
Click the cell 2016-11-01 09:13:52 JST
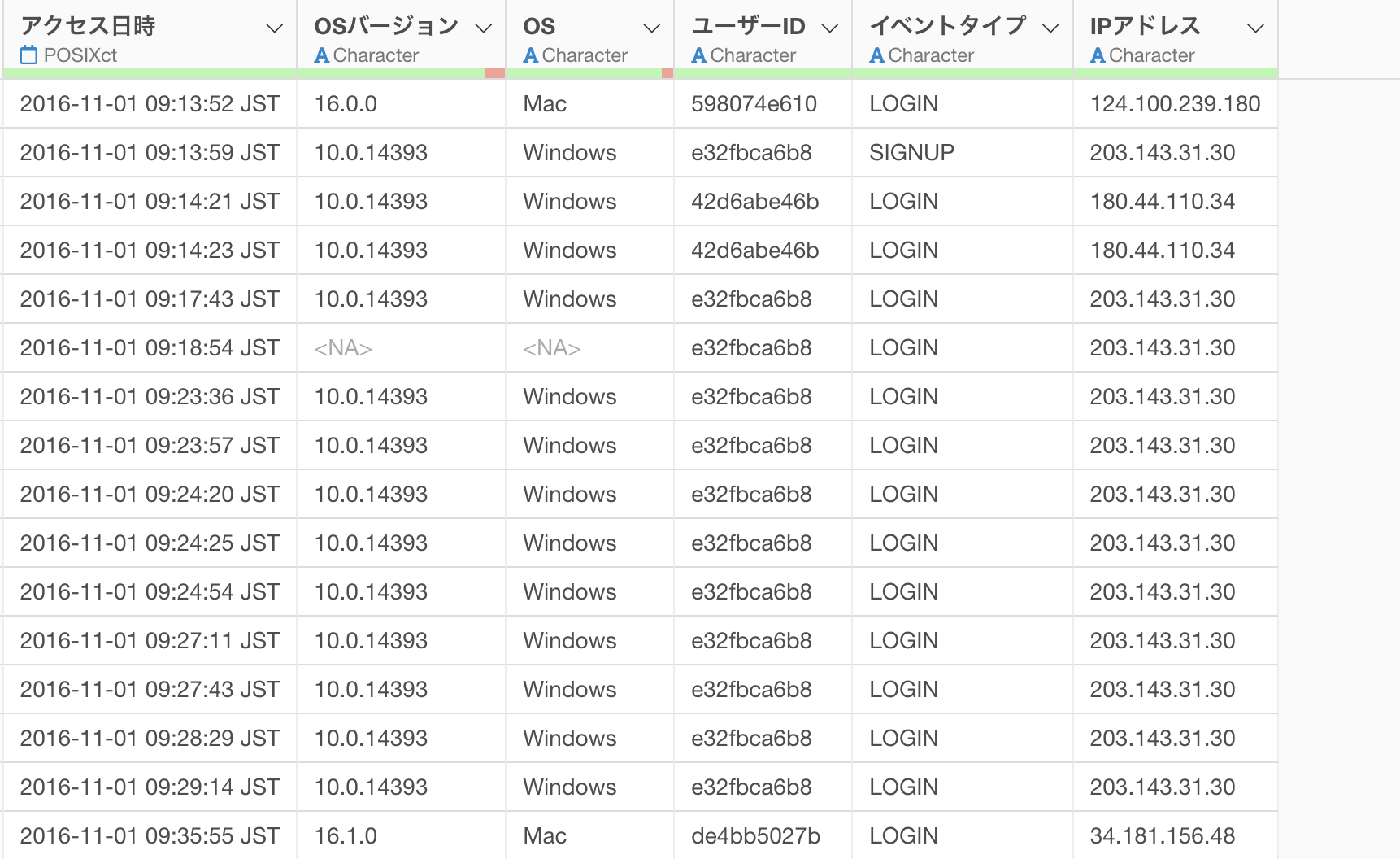(150, 103)
